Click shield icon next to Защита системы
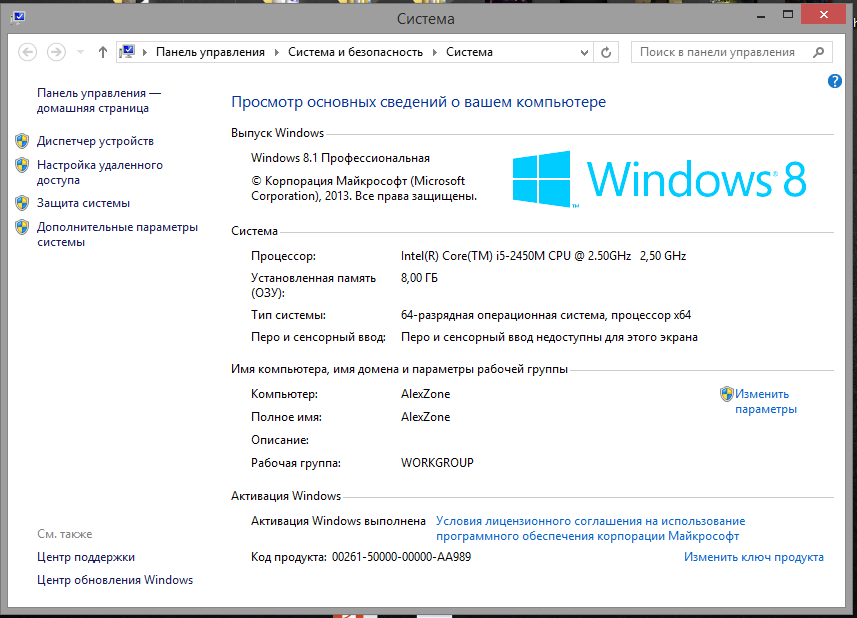The height and width of the screenshot is (618, 857). tap(22, 203)
